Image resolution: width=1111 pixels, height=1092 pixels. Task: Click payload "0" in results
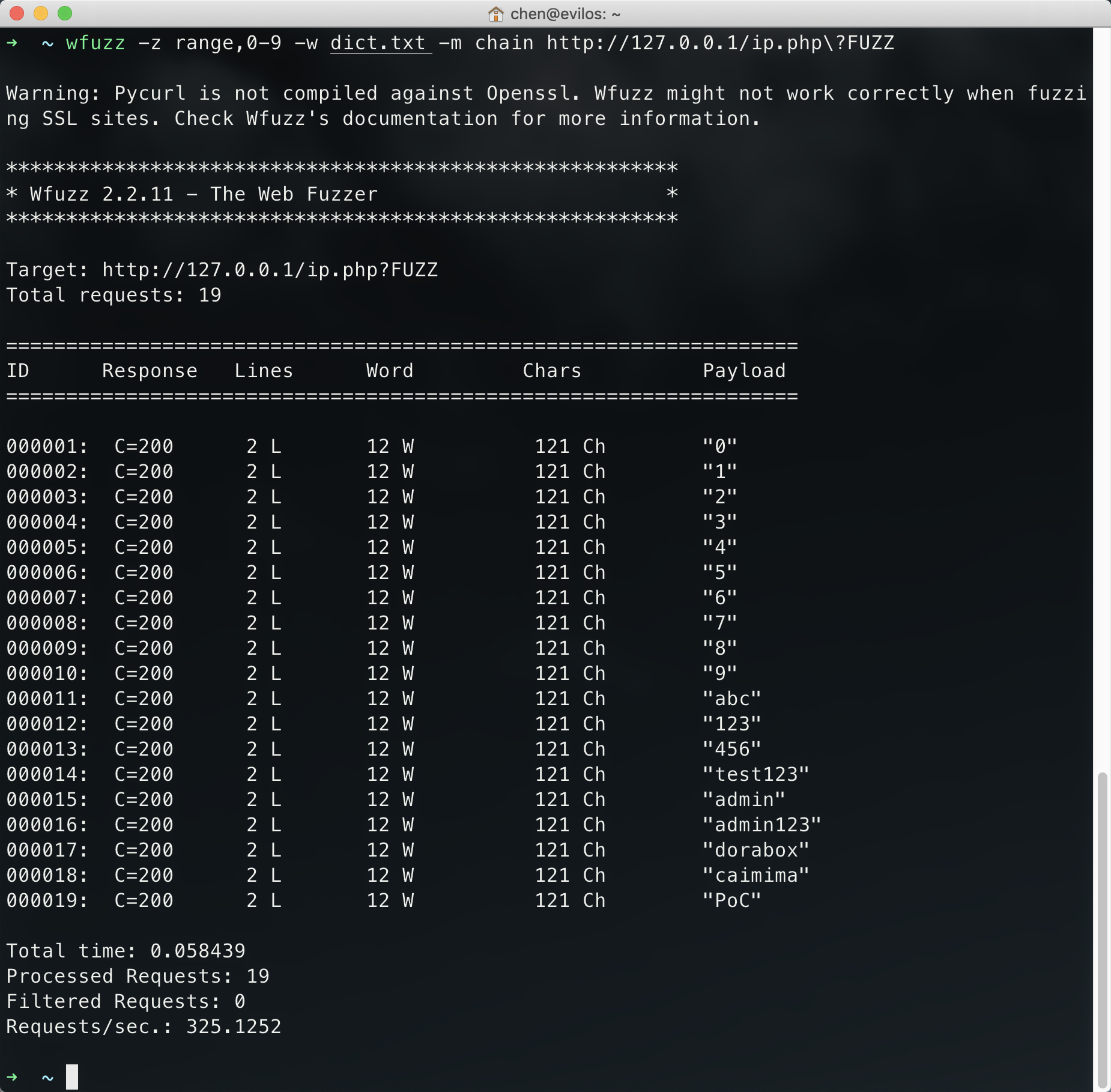(719, 446)
